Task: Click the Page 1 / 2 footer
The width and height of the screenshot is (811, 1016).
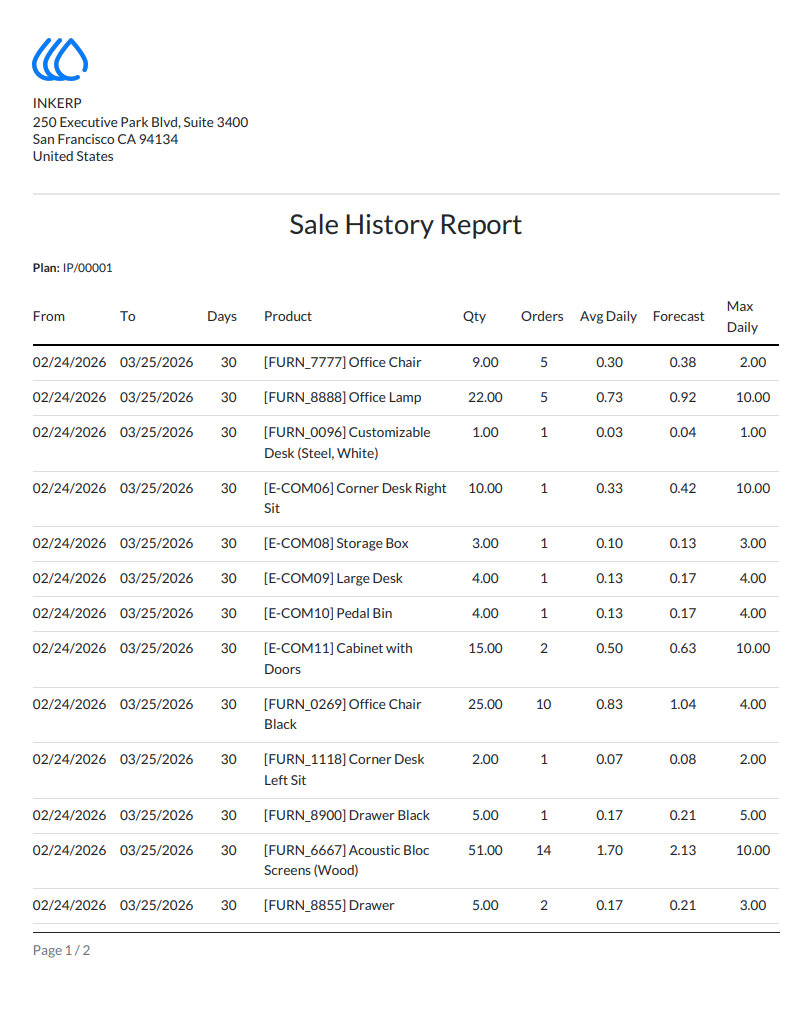Action: coord(62,951)
